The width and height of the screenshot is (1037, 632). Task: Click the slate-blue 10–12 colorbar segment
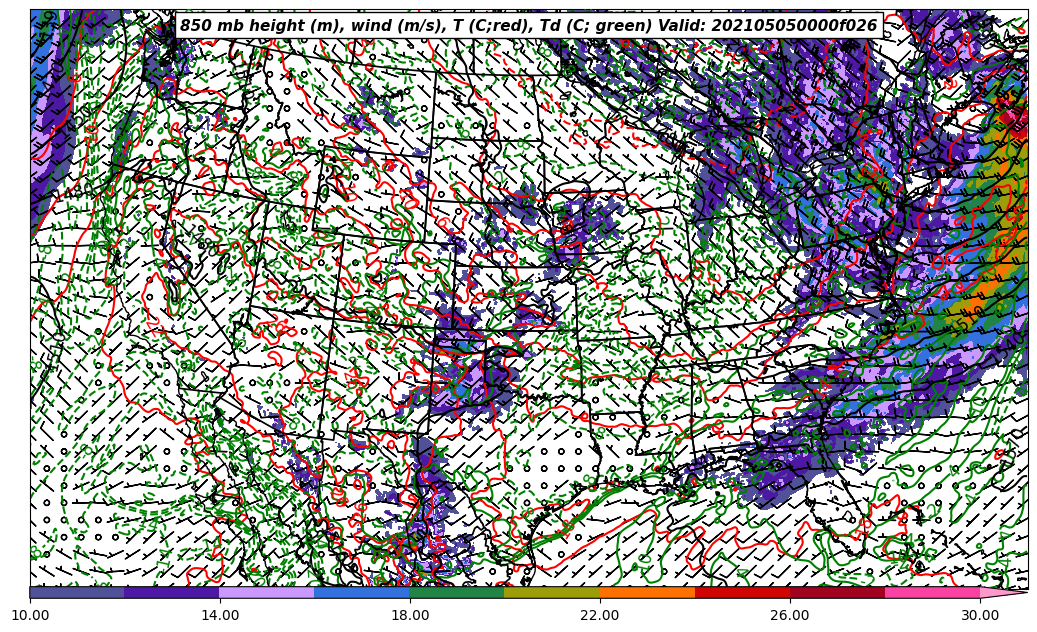(x=77, y=592)
